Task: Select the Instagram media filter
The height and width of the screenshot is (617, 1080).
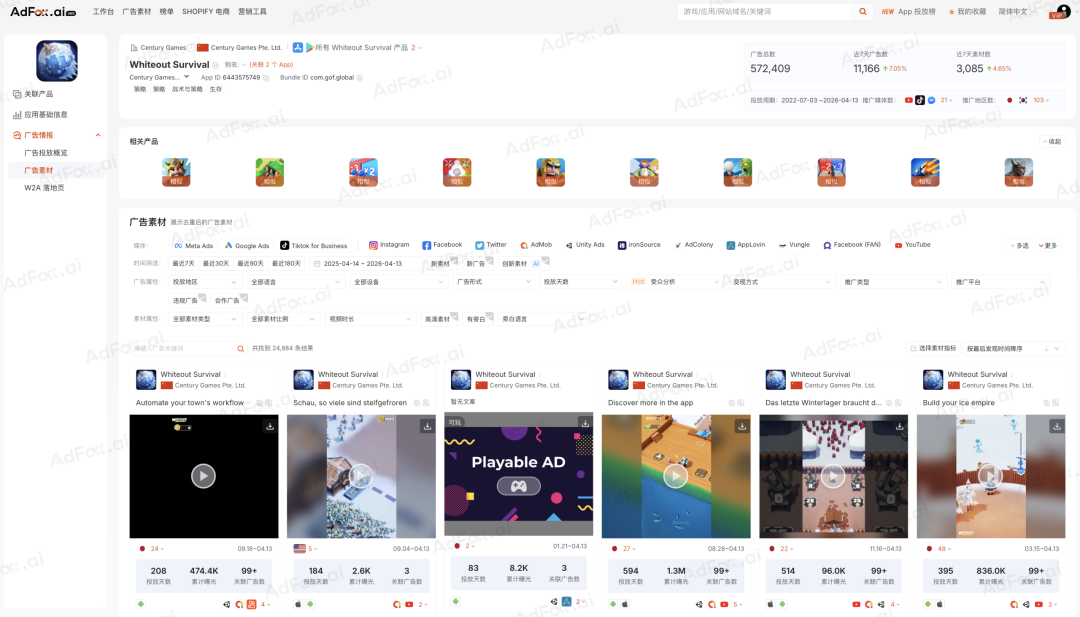Action: coord(389,245)
